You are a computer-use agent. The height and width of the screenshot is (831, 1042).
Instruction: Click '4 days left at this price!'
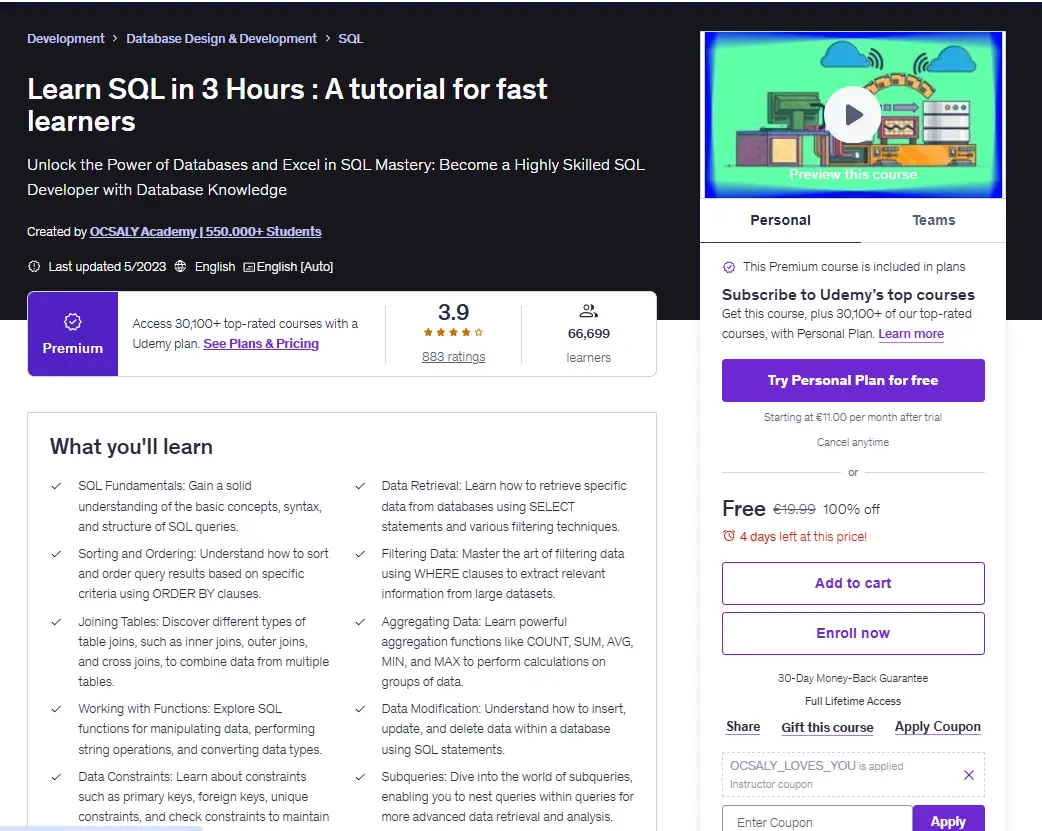(803, 536)
